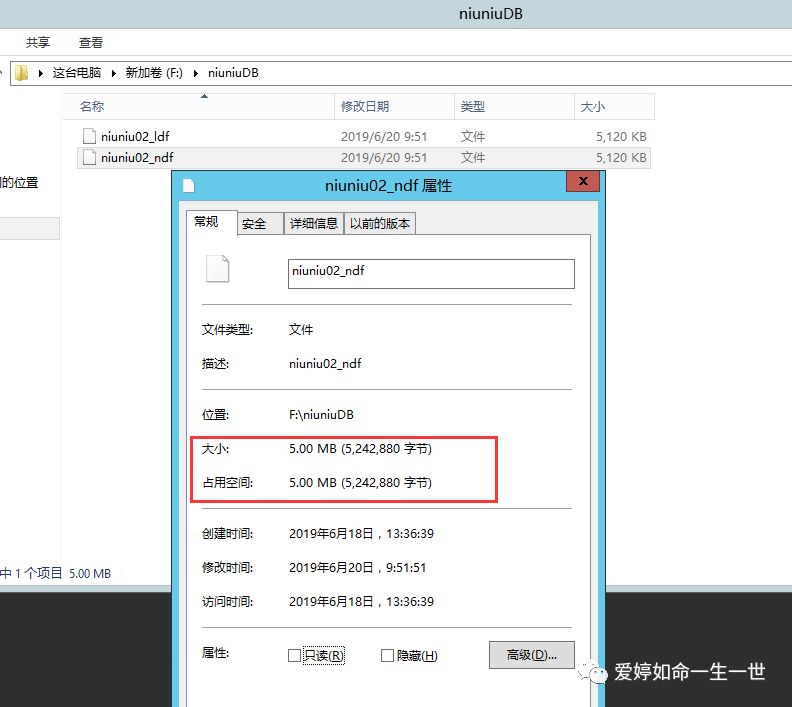Screen dimensions: 792x707
Task: Select the 常规 tab
Action: coord(212,222)
